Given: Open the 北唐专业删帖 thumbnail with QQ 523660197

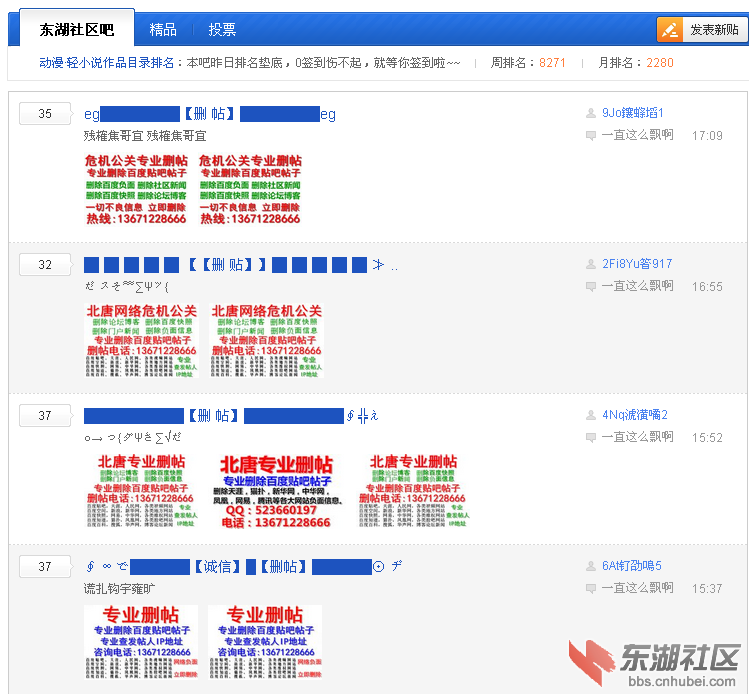Looking at the screenshot, I should tap(277, 491).
